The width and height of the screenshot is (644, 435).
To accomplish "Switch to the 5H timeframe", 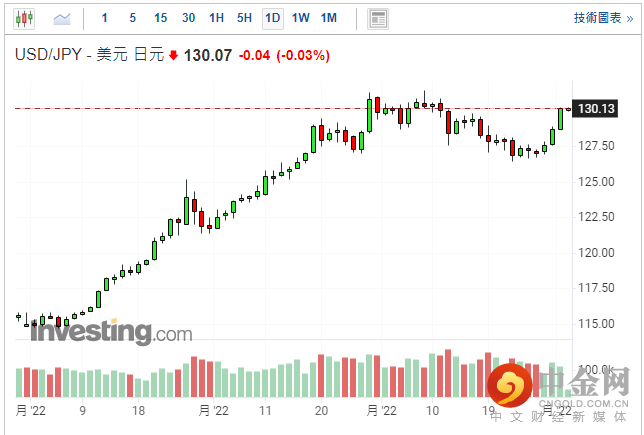I will pyautogui.click(x=244, y=18).
